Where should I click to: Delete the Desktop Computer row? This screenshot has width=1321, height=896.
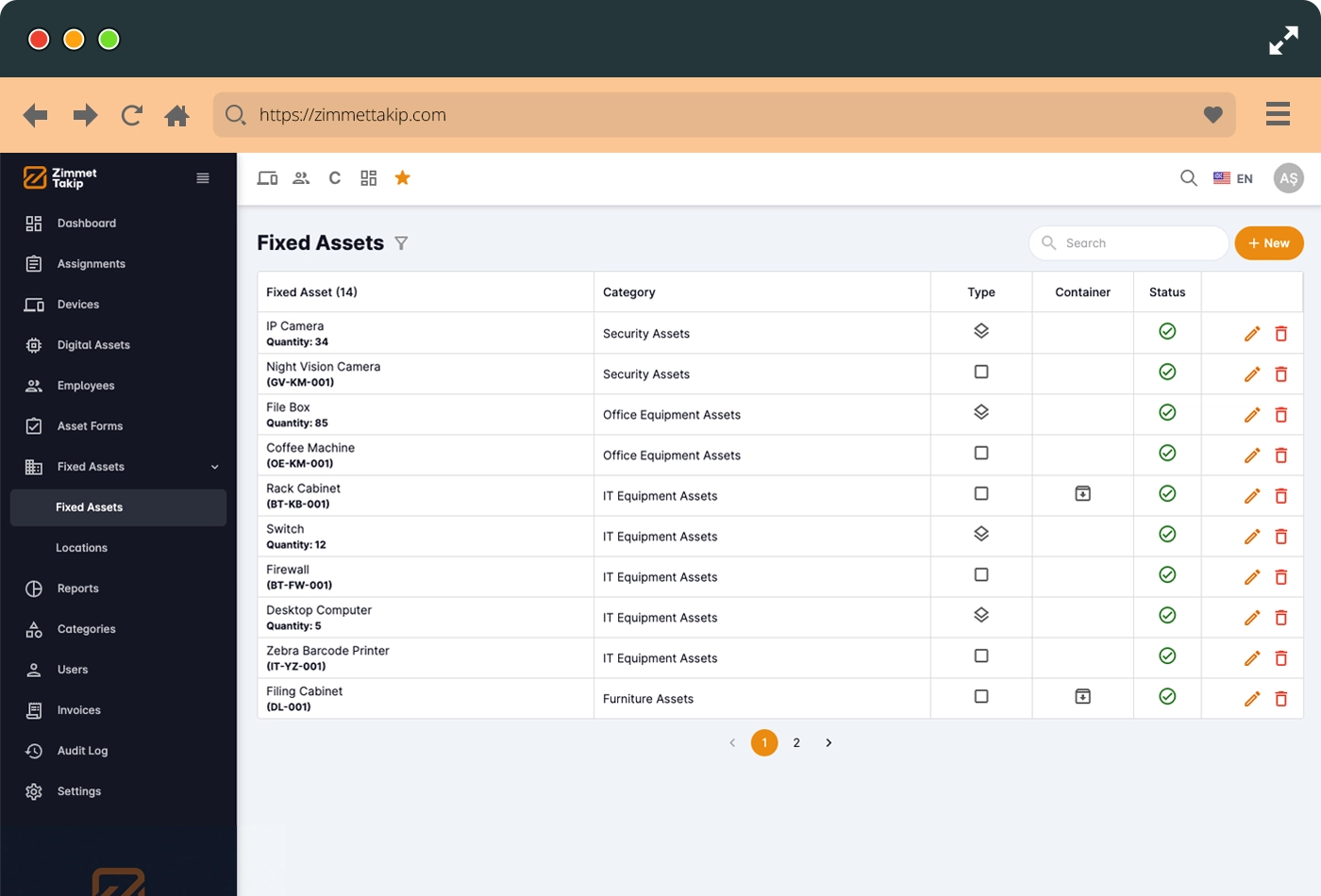(x=1281, y=618)
